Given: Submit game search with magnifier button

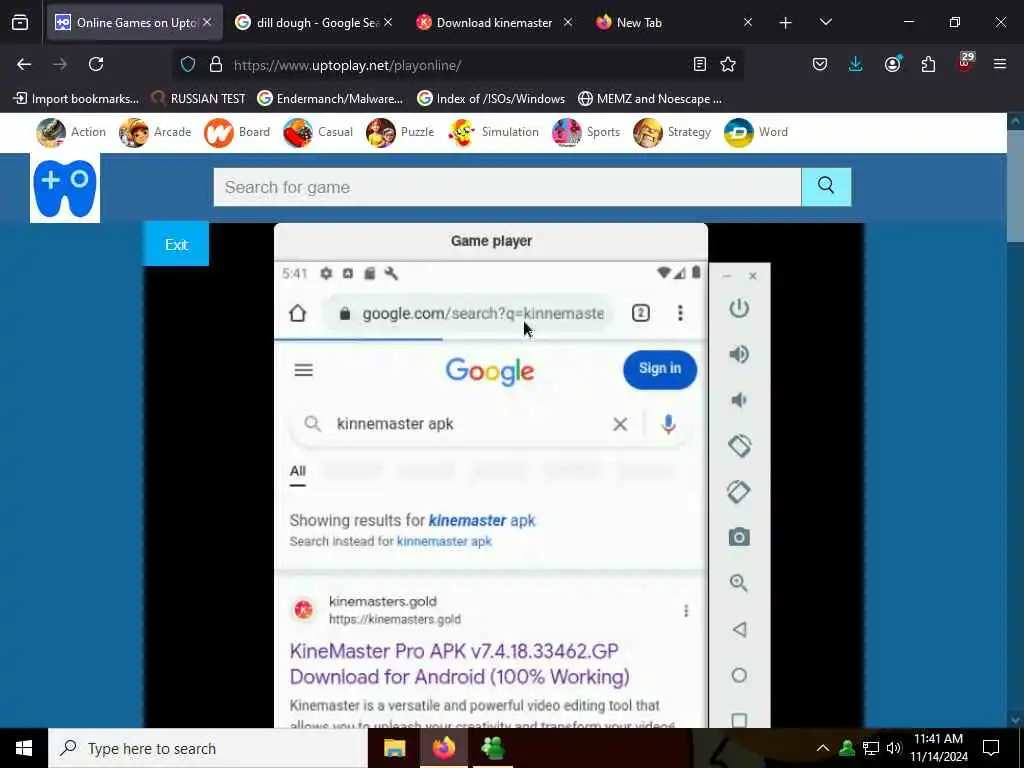Looking at the screenshot, I should [x=825, y=187].
